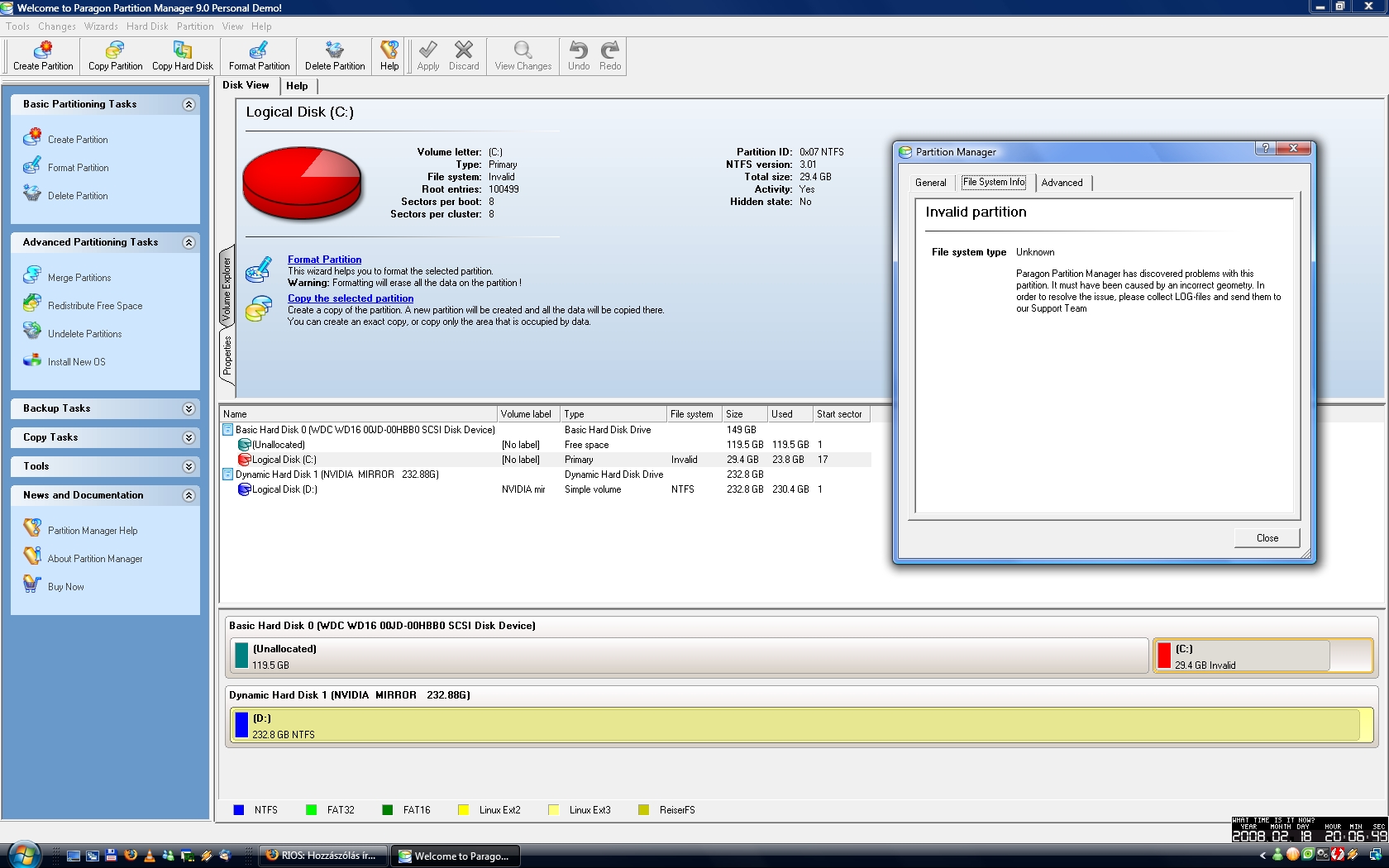Open the vertical Properties side tab

point(227,356)
